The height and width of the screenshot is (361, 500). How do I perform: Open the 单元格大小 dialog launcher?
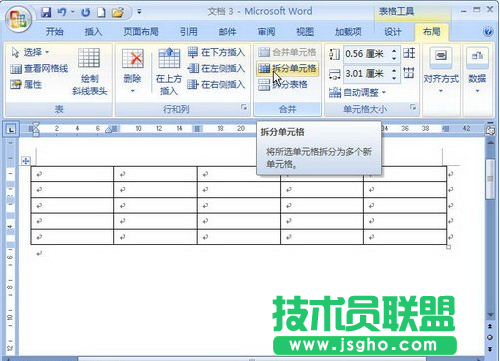click(x=413, y=107)
